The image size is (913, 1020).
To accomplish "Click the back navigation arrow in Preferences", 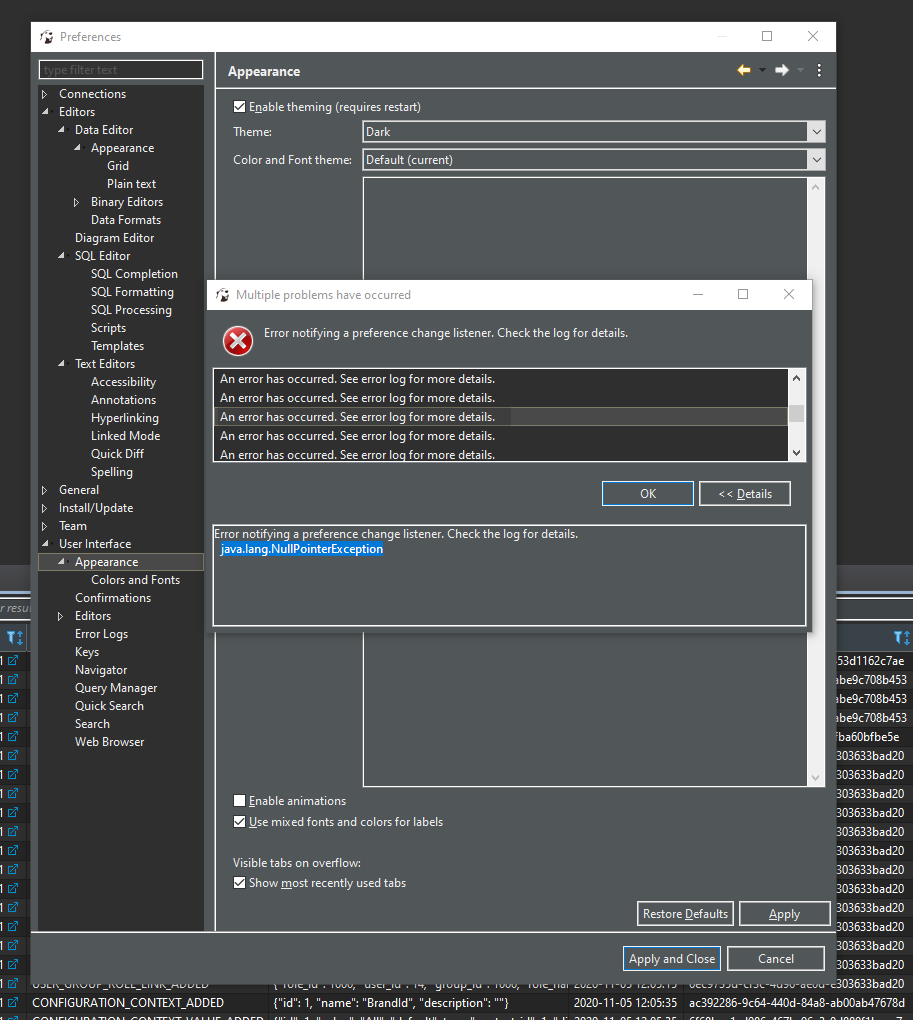I will click(742, 70).
